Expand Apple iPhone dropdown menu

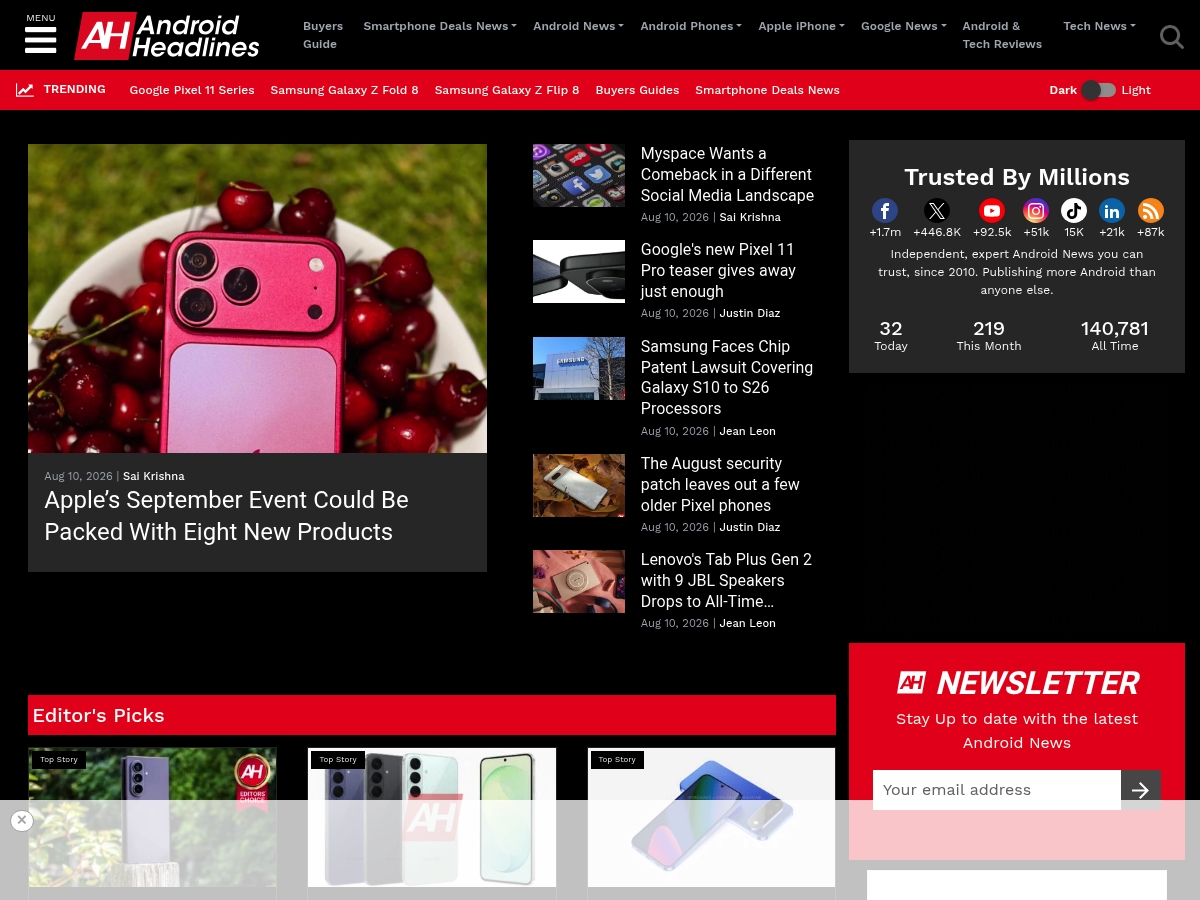pos(801,26)
